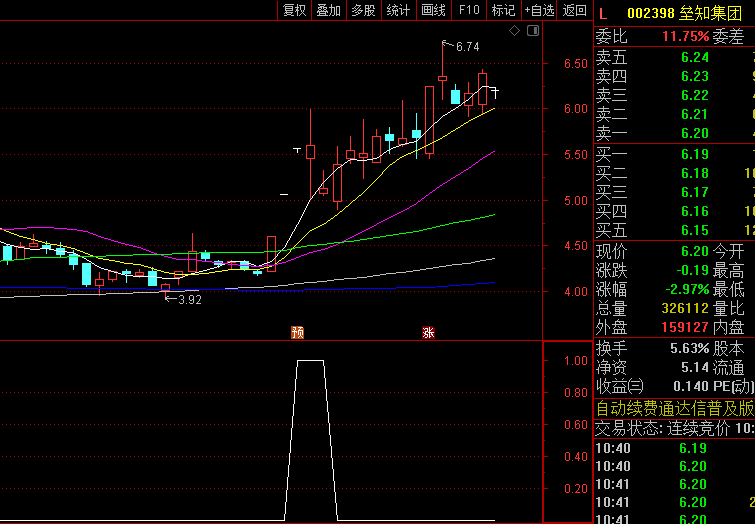Select the 多股 multi-stock view

pos(364,10)
